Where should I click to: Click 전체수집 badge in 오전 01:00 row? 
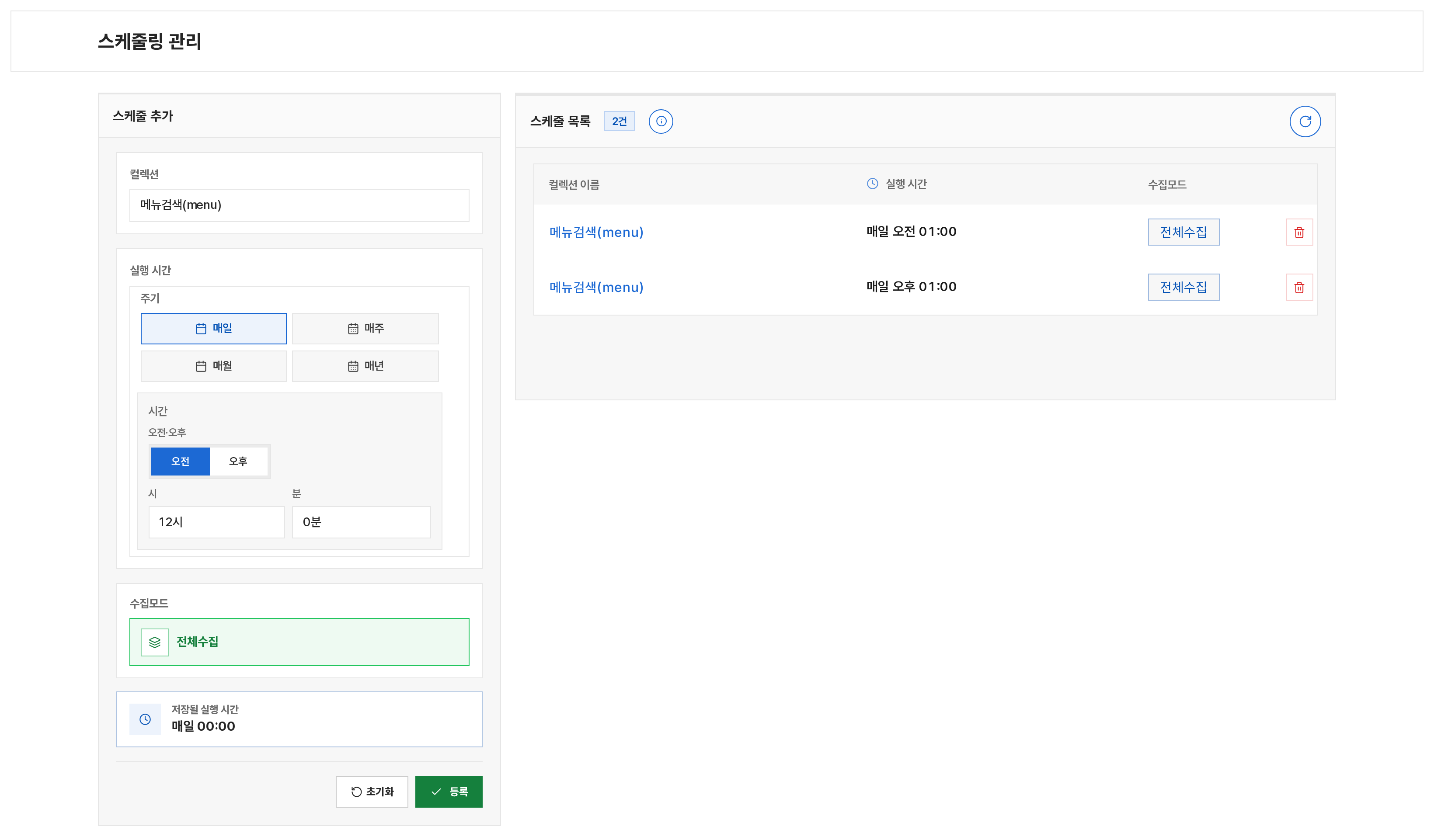coord(1183,232)
